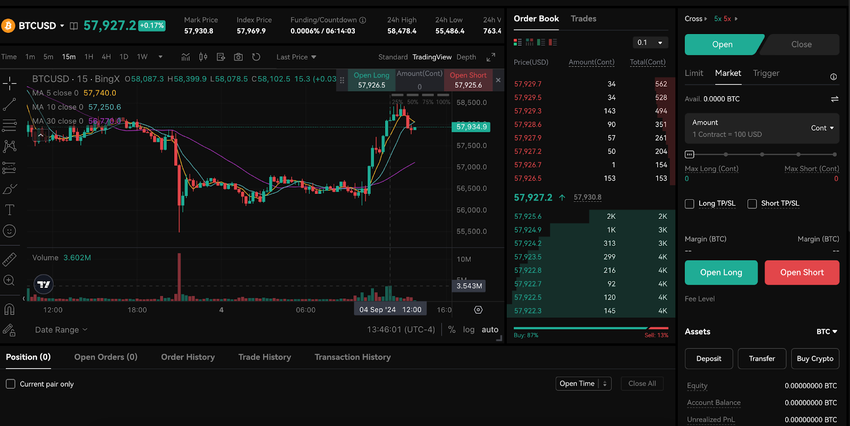This screenshot has height=426, width=850.
Task: Open the Cont amount unit dropdown
Action: click(822, 128)
